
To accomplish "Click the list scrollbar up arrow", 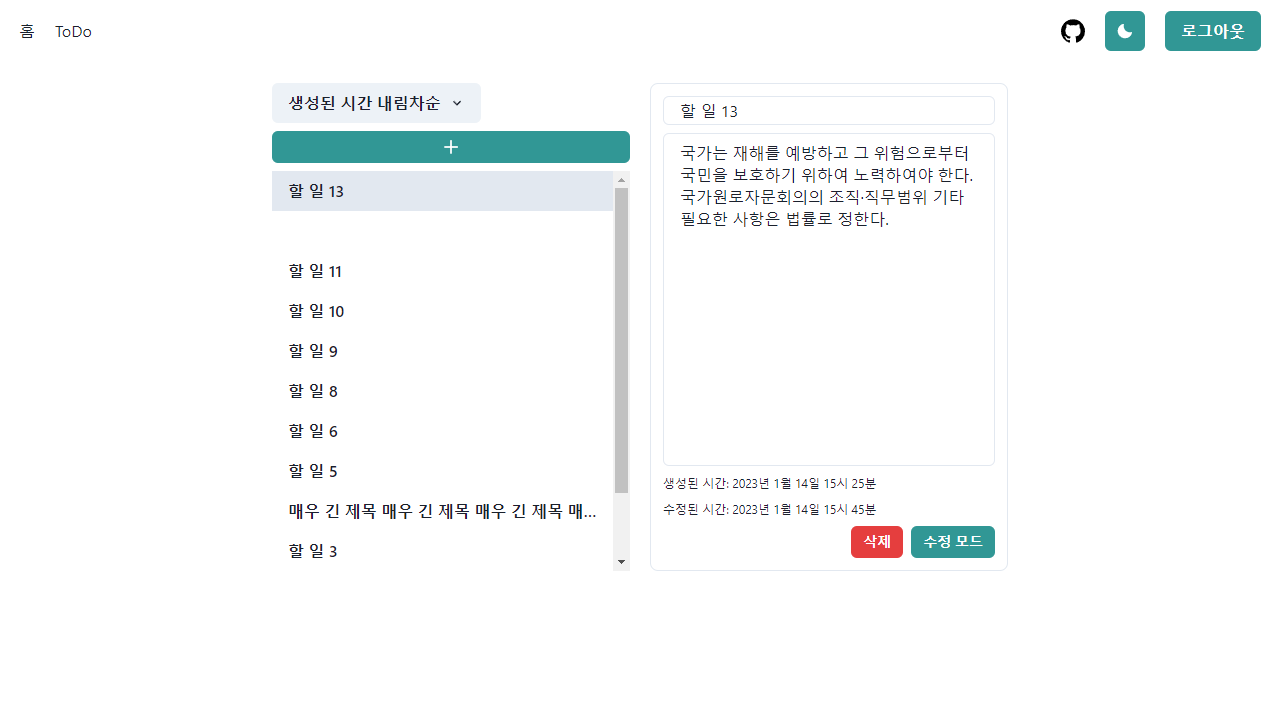I will click(x=622, y=180).
